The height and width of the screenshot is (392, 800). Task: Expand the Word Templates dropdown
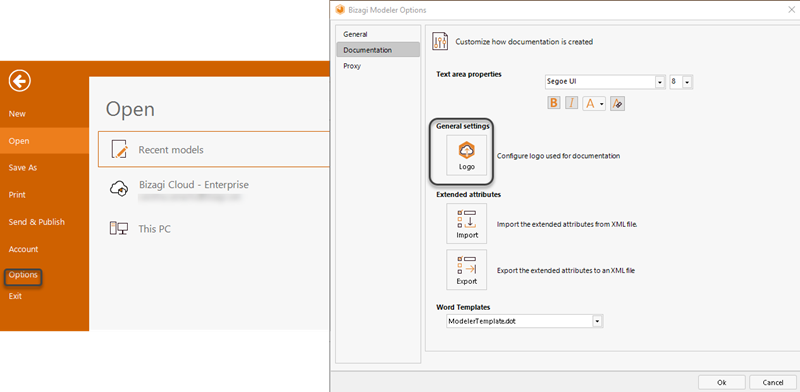tap(597, 321)
